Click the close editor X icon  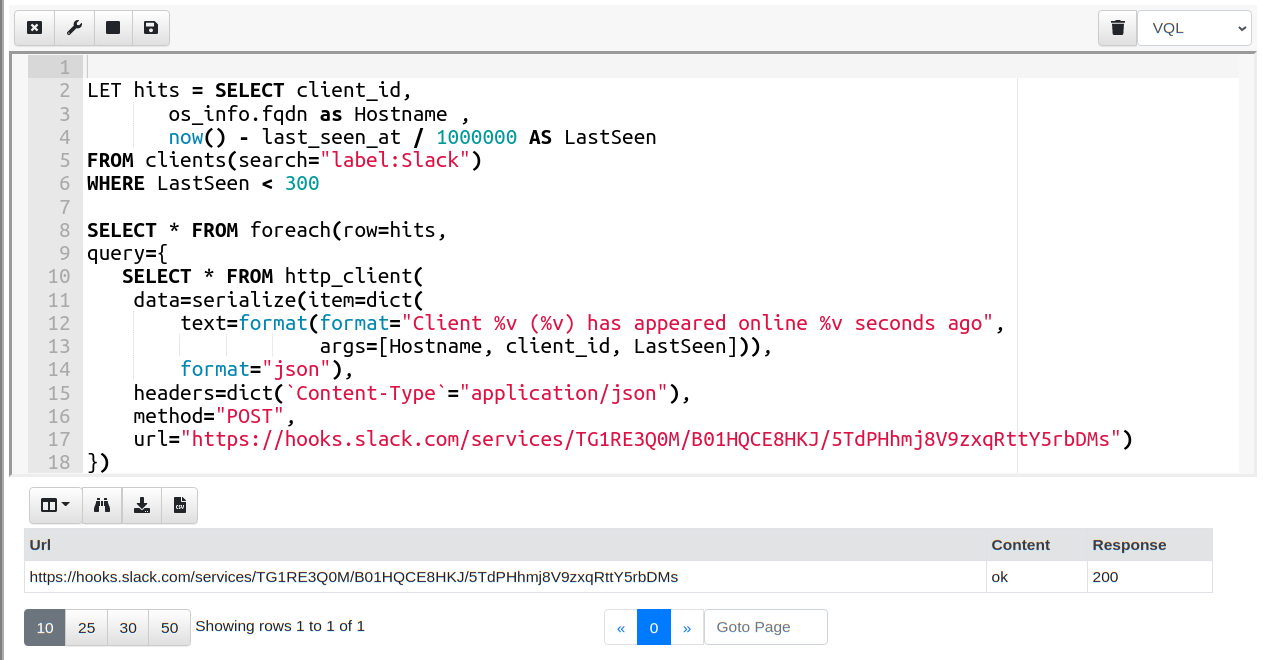[34, 28]
